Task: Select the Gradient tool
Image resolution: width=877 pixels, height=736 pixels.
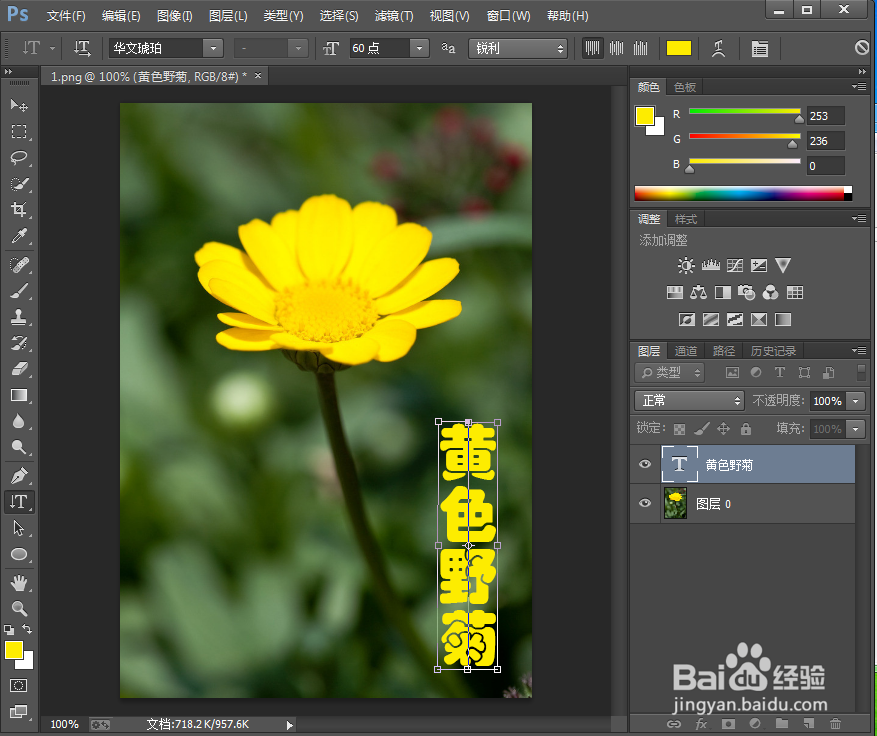Action: (x=18, y=395)
